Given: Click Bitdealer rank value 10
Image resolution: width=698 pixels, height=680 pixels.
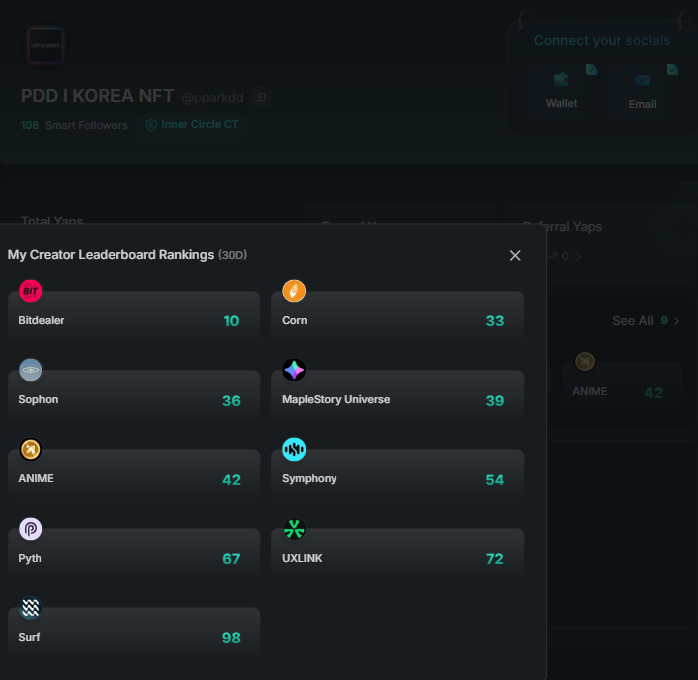Looking at the screenshot, I should coord(231,321).
